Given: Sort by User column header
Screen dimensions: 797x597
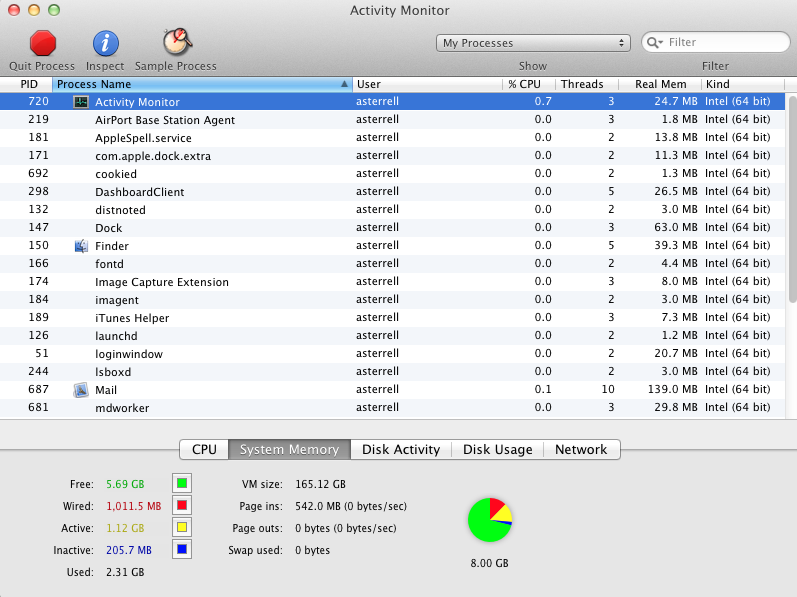Looking at the screenshot, I should pyautogui.click(x=427, y=84).
